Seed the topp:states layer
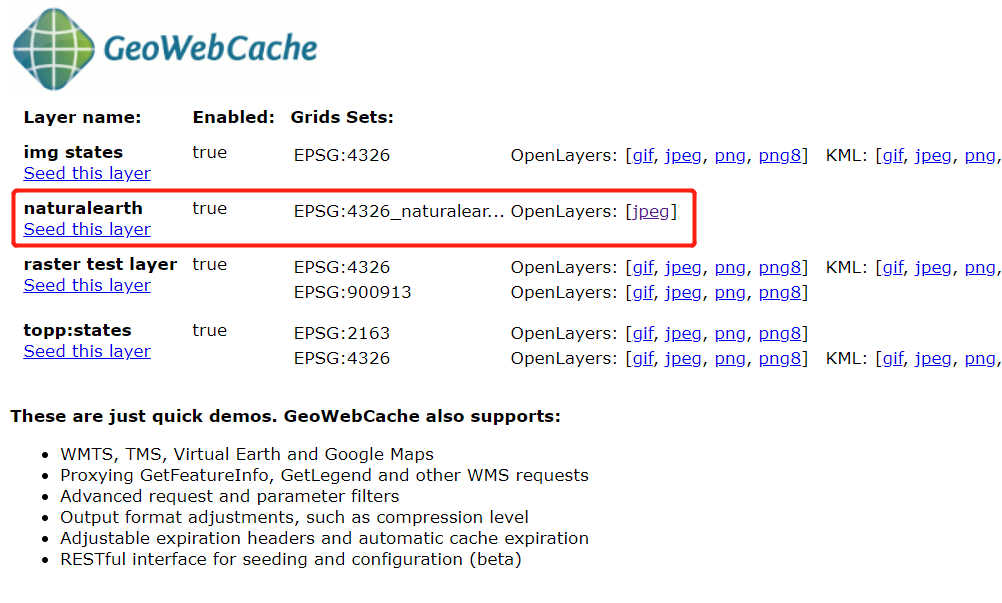Screen dimensions: 1002x603 pos(86,351)
